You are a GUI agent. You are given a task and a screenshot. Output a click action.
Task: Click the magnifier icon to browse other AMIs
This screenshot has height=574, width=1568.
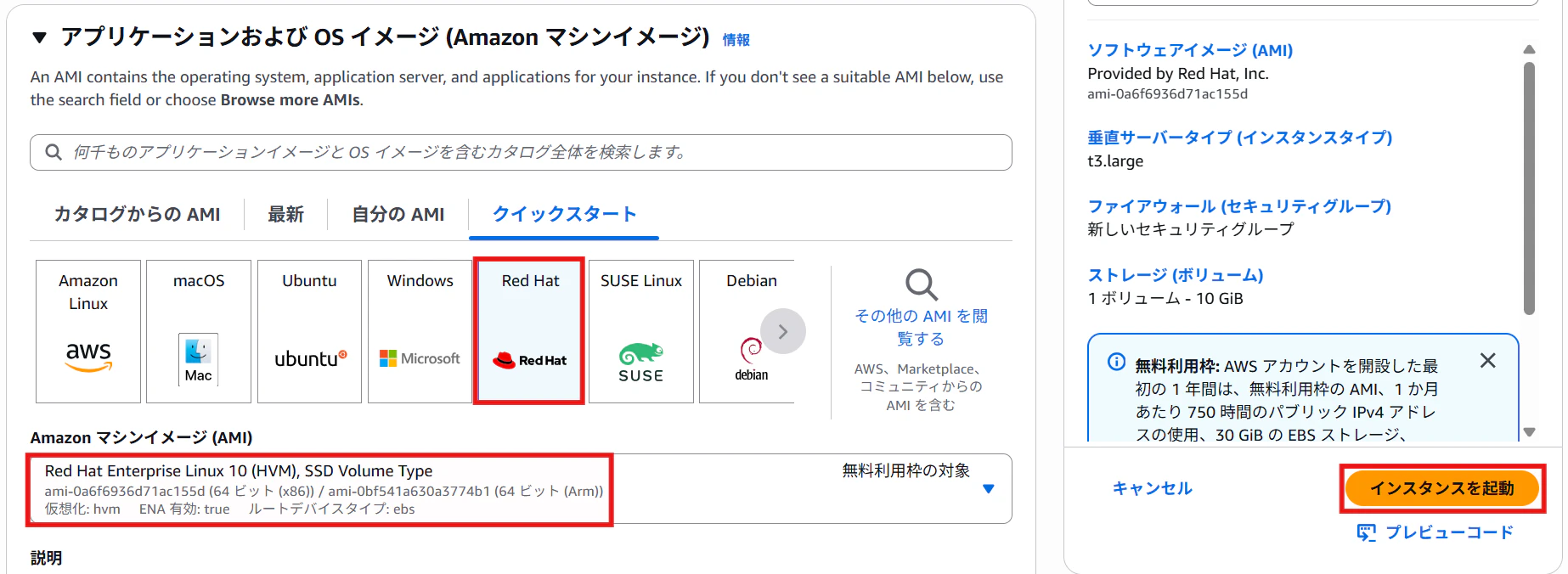pos(921,285)
